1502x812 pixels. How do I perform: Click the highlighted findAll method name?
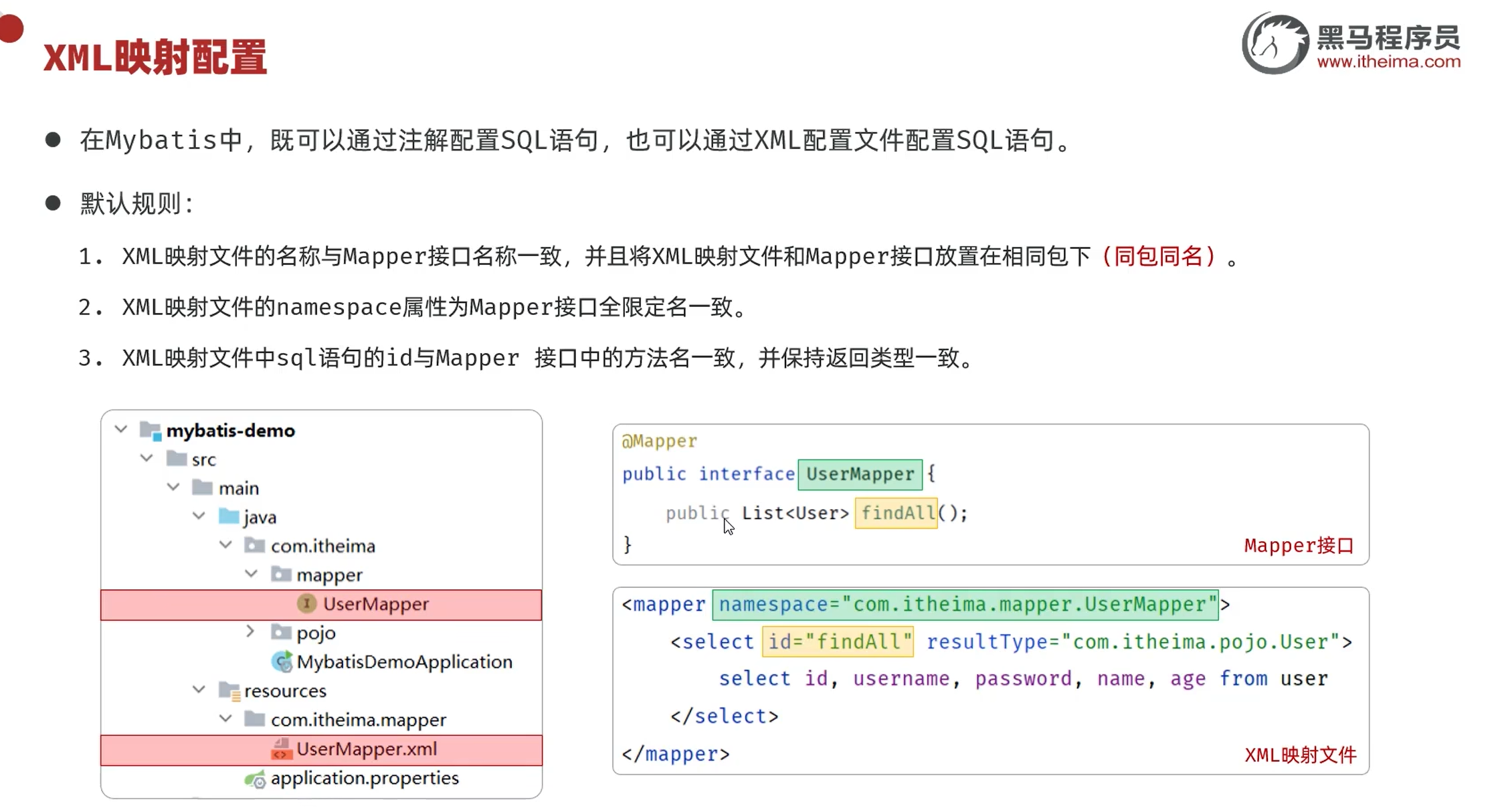[x=897, y=513]
